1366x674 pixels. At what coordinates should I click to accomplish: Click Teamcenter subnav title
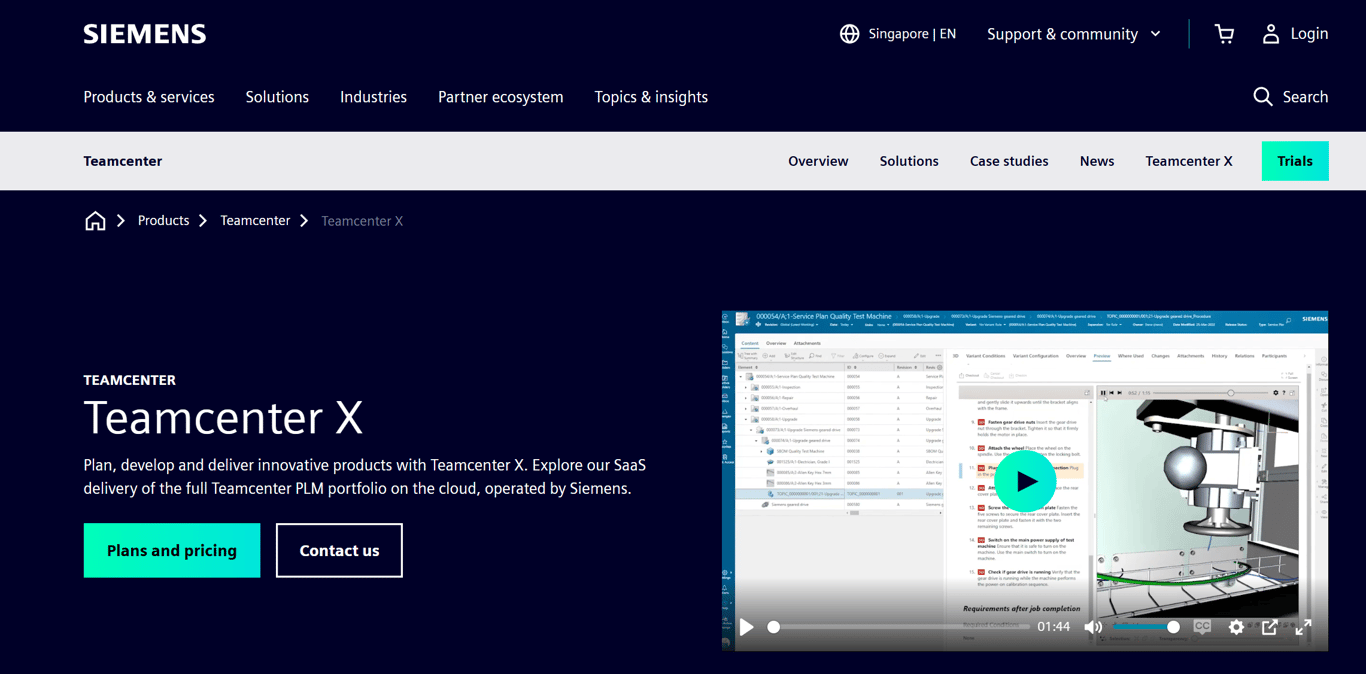tap(123, 161)
